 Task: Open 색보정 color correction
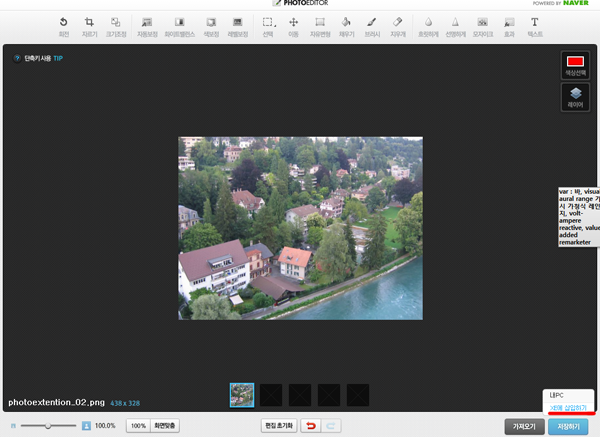click(211, 27)
